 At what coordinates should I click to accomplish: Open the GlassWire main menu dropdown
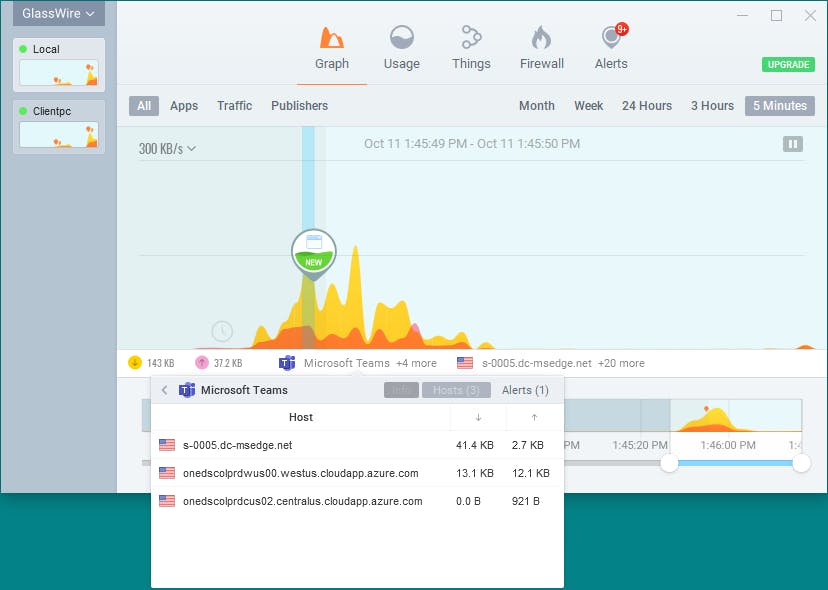tap(59, 13)
